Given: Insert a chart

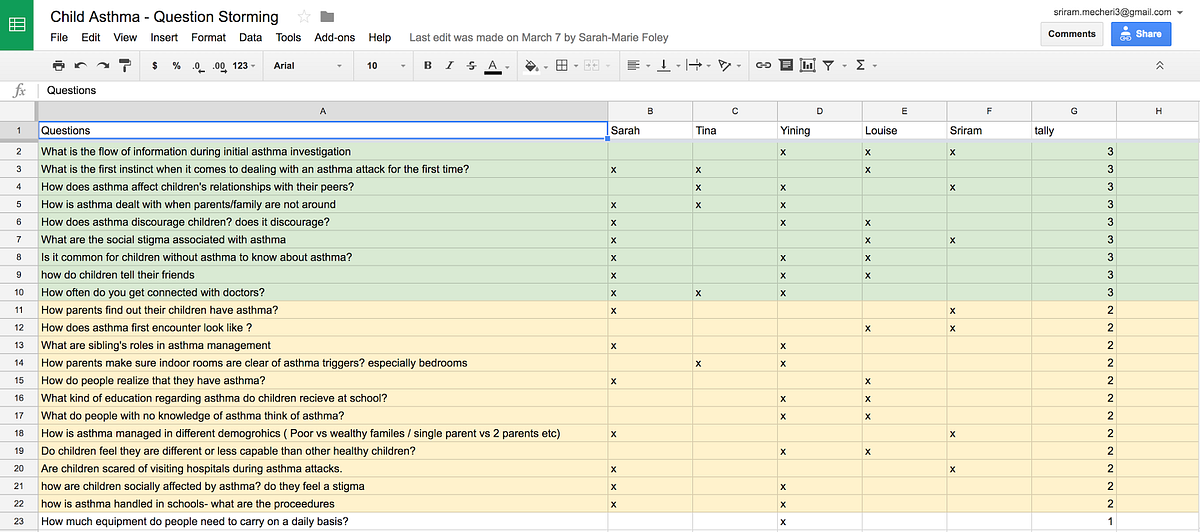Looking at the screenshot, I should [x=808, y=65].
